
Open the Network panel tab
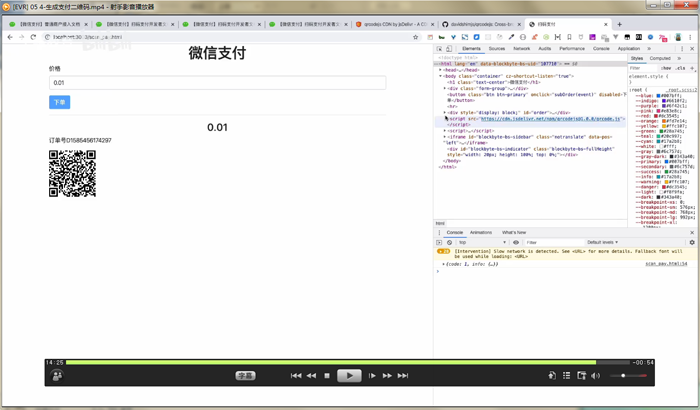tap(521, 48)
